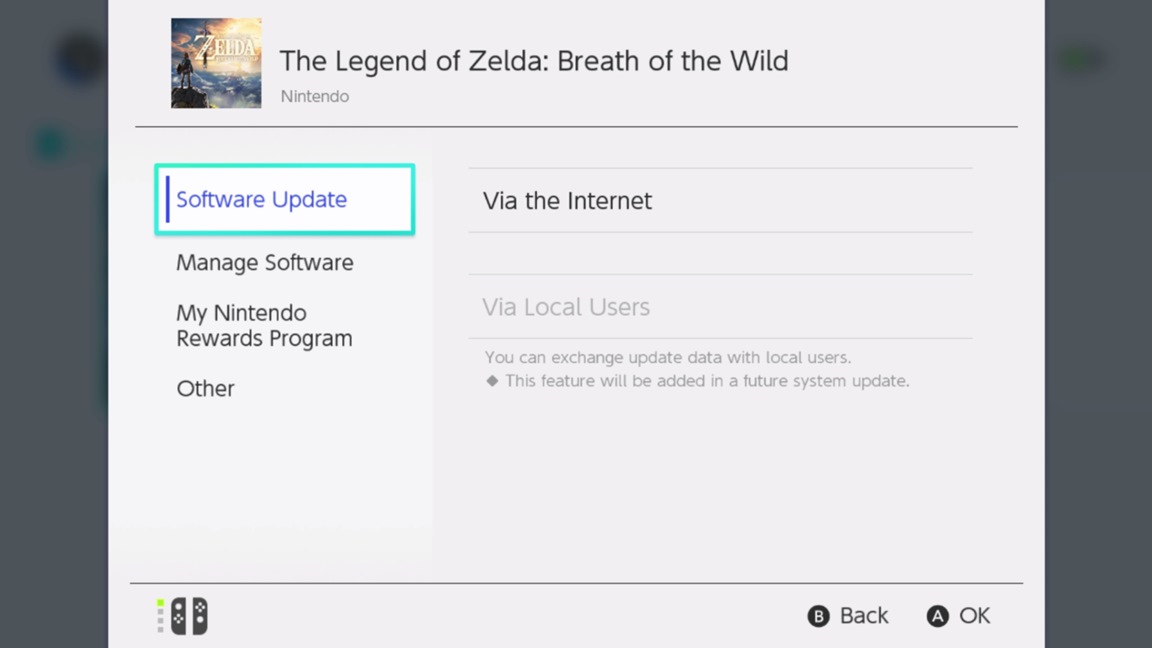Click the future system update note text
The height and width of the screenshot is (648, 1152).
click(707, 381)
